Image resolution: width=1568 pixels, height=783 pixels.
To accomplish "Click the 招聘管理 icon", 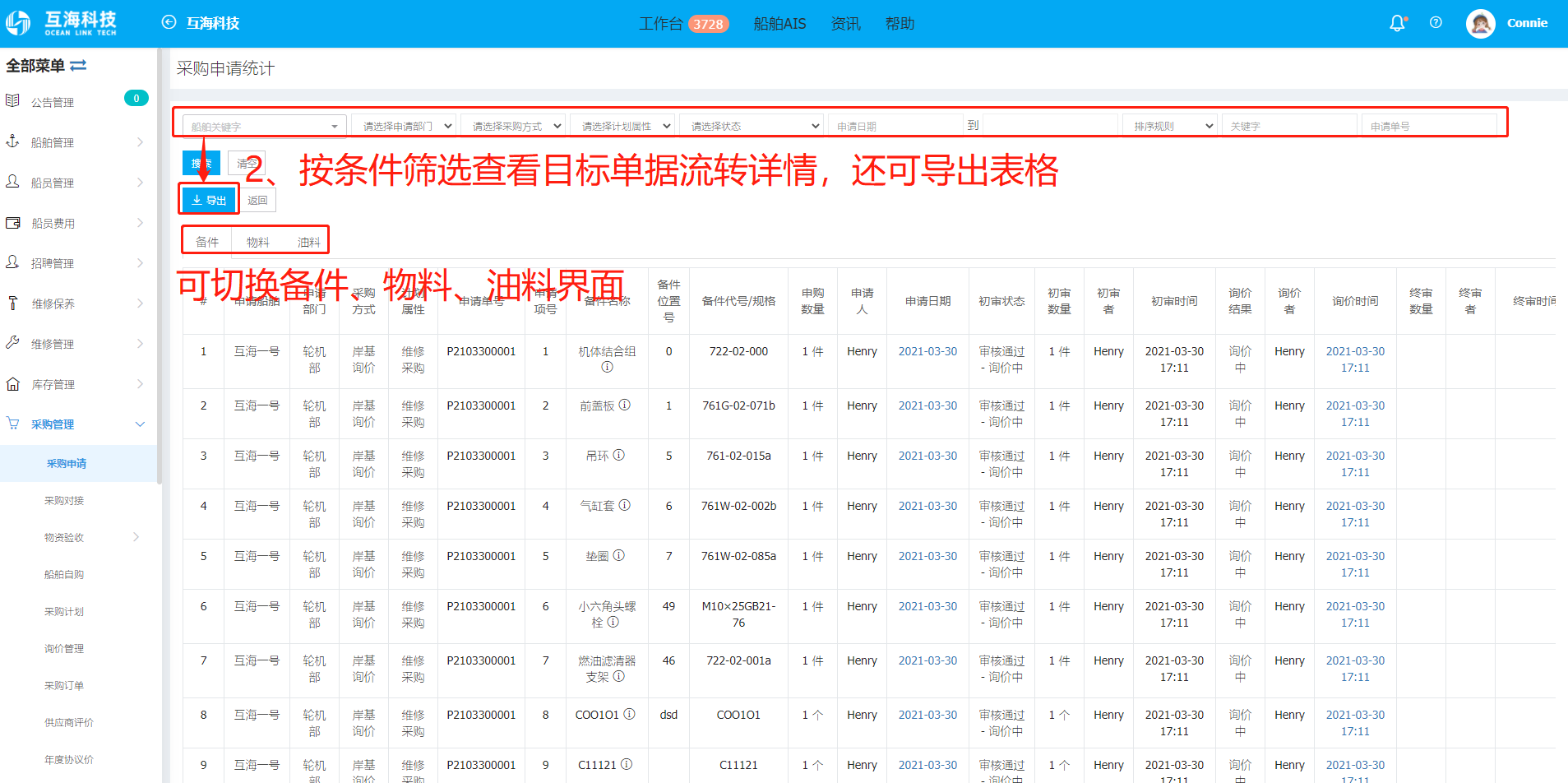I will (x=12, y=262).
